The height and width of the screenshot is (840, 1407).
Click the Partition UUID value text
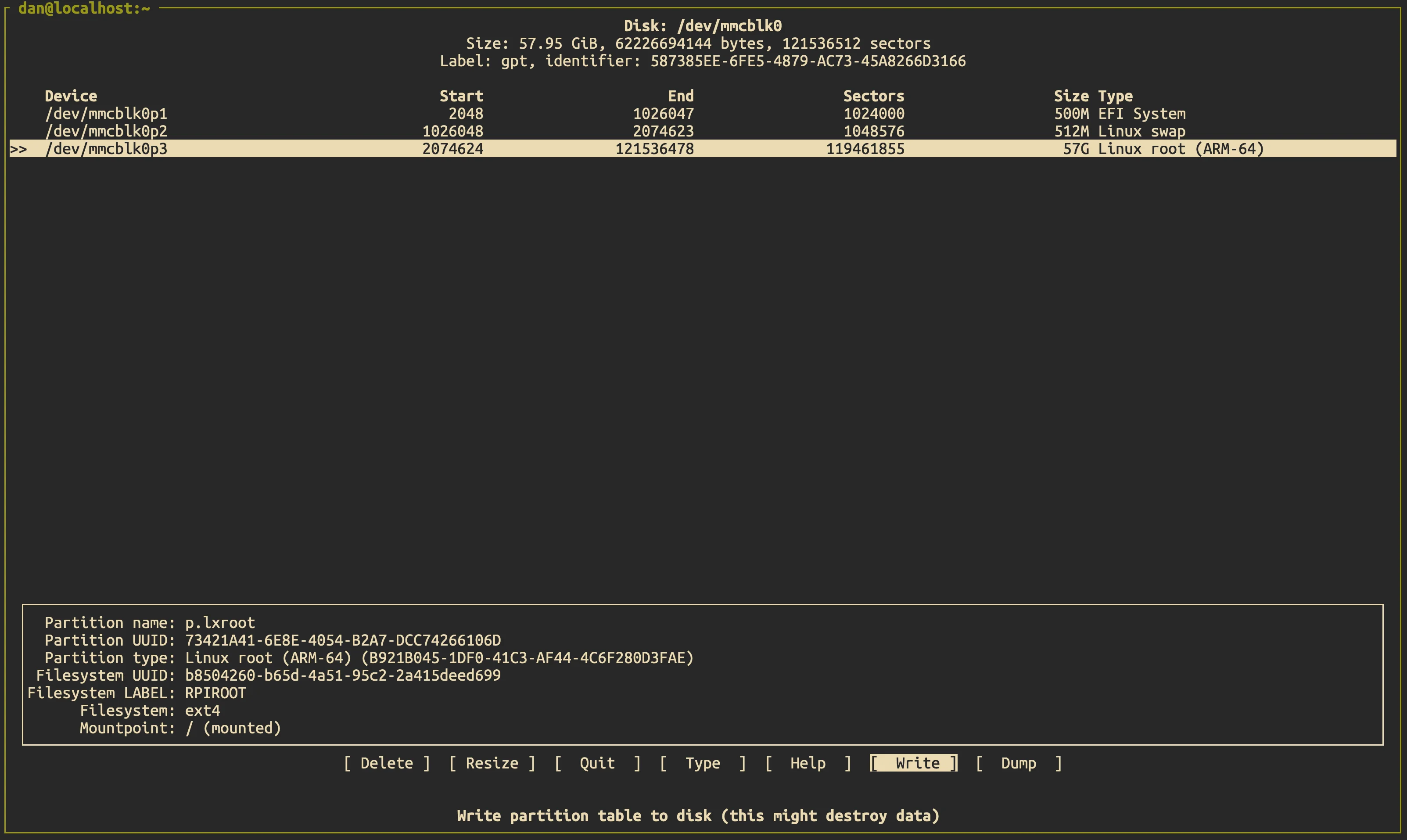(342, 640)
